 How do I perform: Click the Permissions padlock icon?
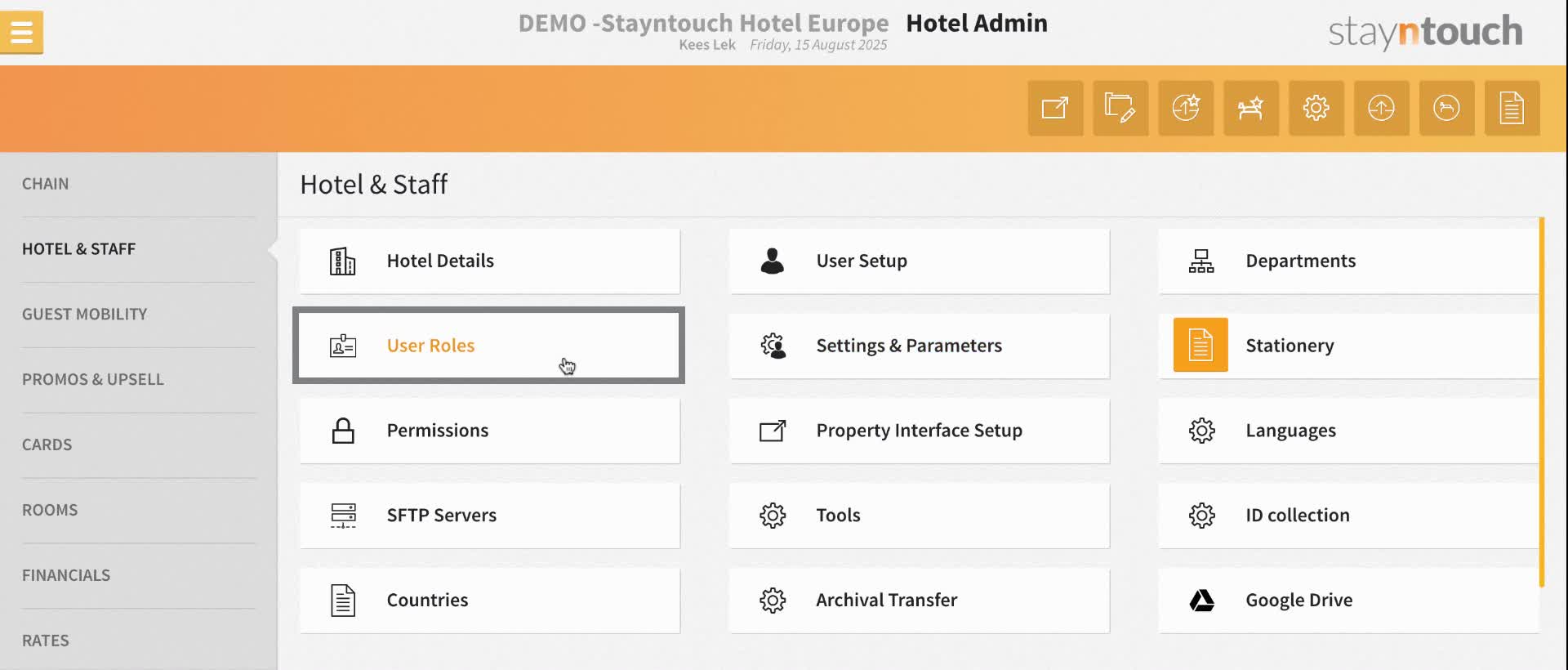[343, 431]
